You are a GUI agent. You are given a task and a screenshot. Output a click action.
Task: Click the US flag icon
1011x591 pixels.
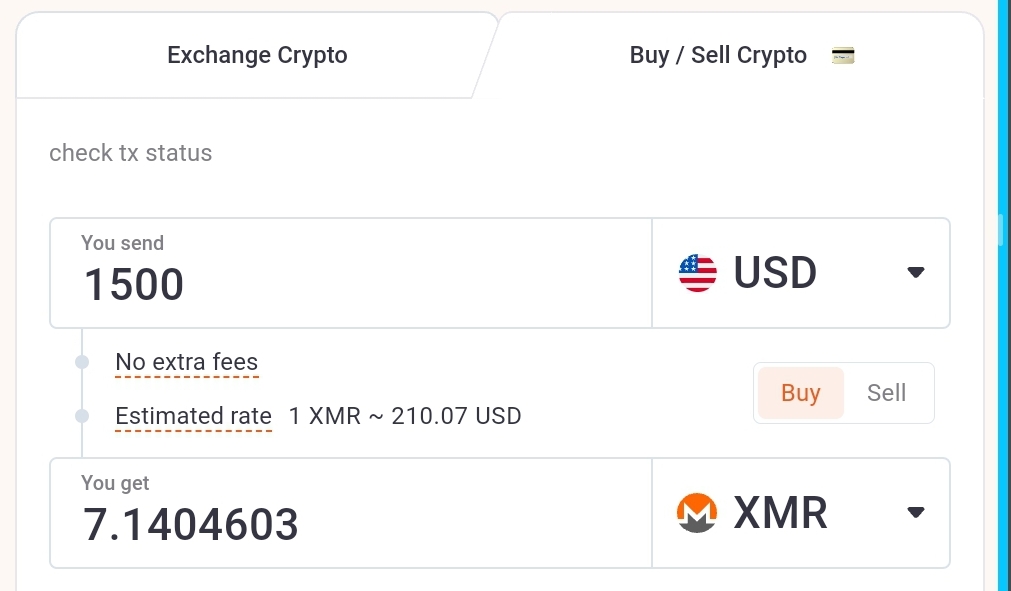click(x=697, y=273)
